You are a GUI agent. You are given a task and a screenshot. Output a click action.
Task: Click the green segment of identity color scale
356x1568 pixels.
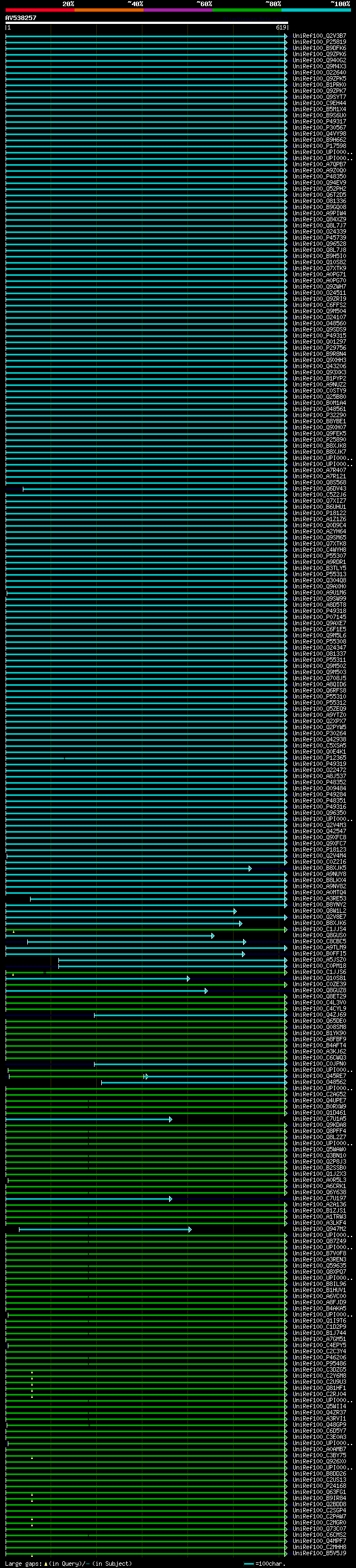(247, 10)
